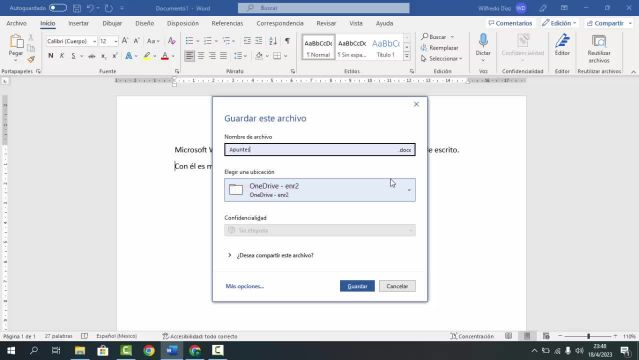Adjust the zoom slider in status bar
Viewport: 639px width, 360px height.
(x=588, y=336)
